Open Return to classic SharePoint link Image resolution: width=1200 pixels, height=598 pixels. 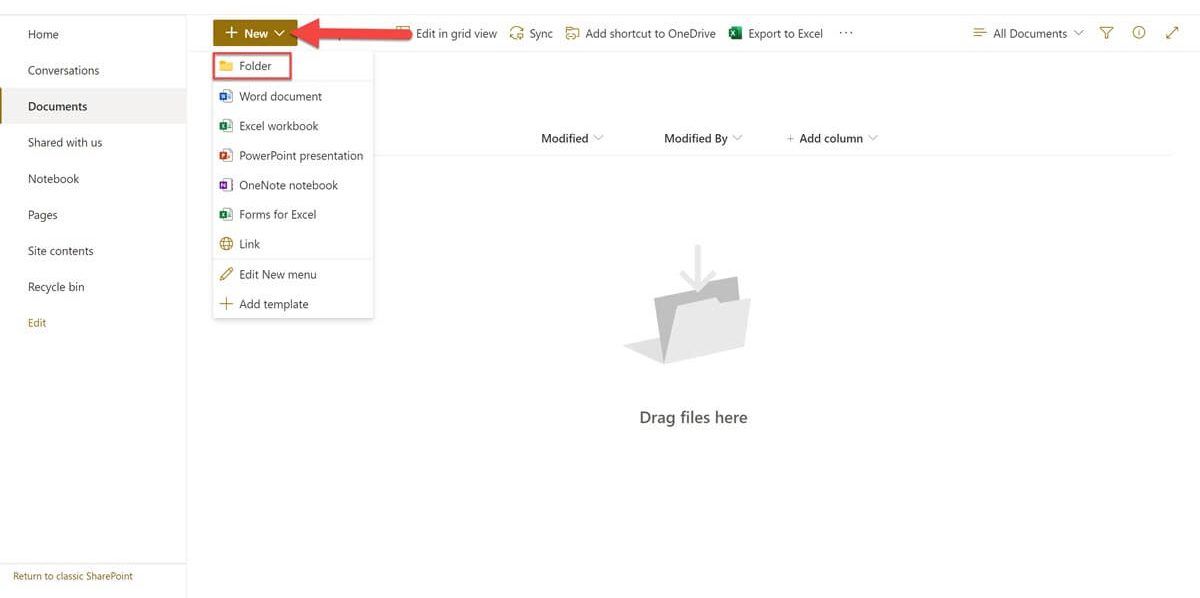[73, 575]
